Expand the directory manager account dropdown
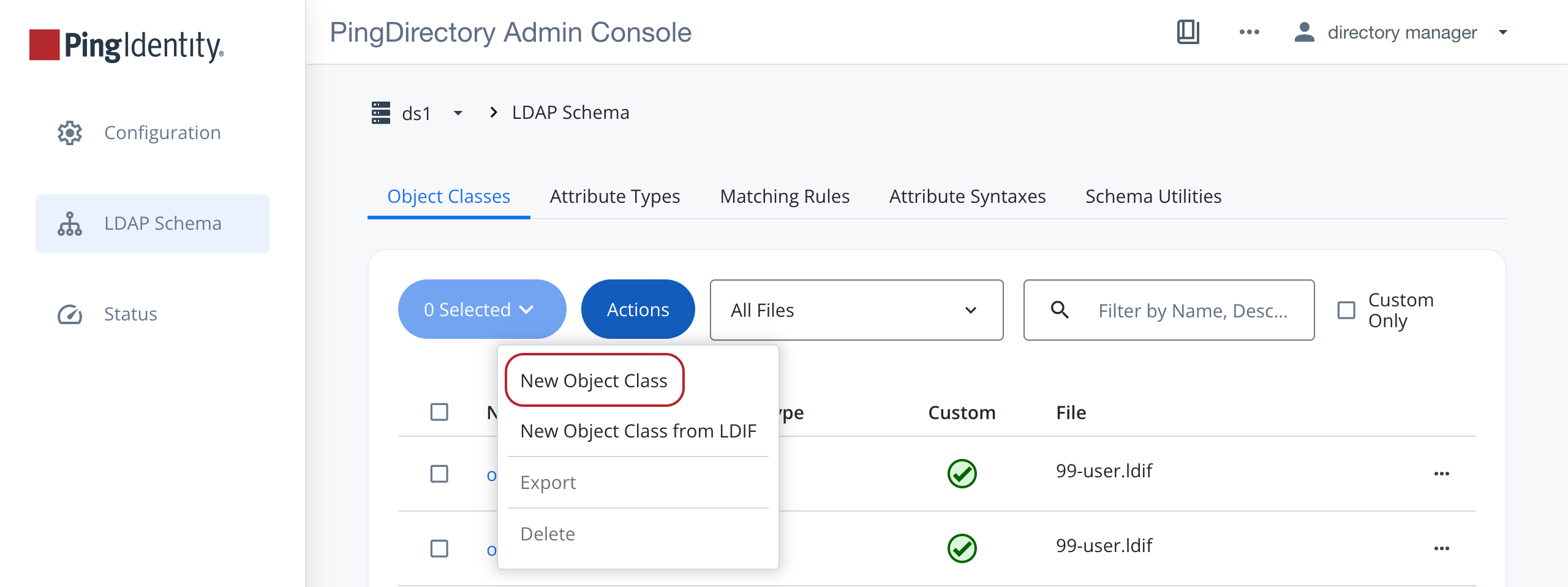 coord(1503,32)
